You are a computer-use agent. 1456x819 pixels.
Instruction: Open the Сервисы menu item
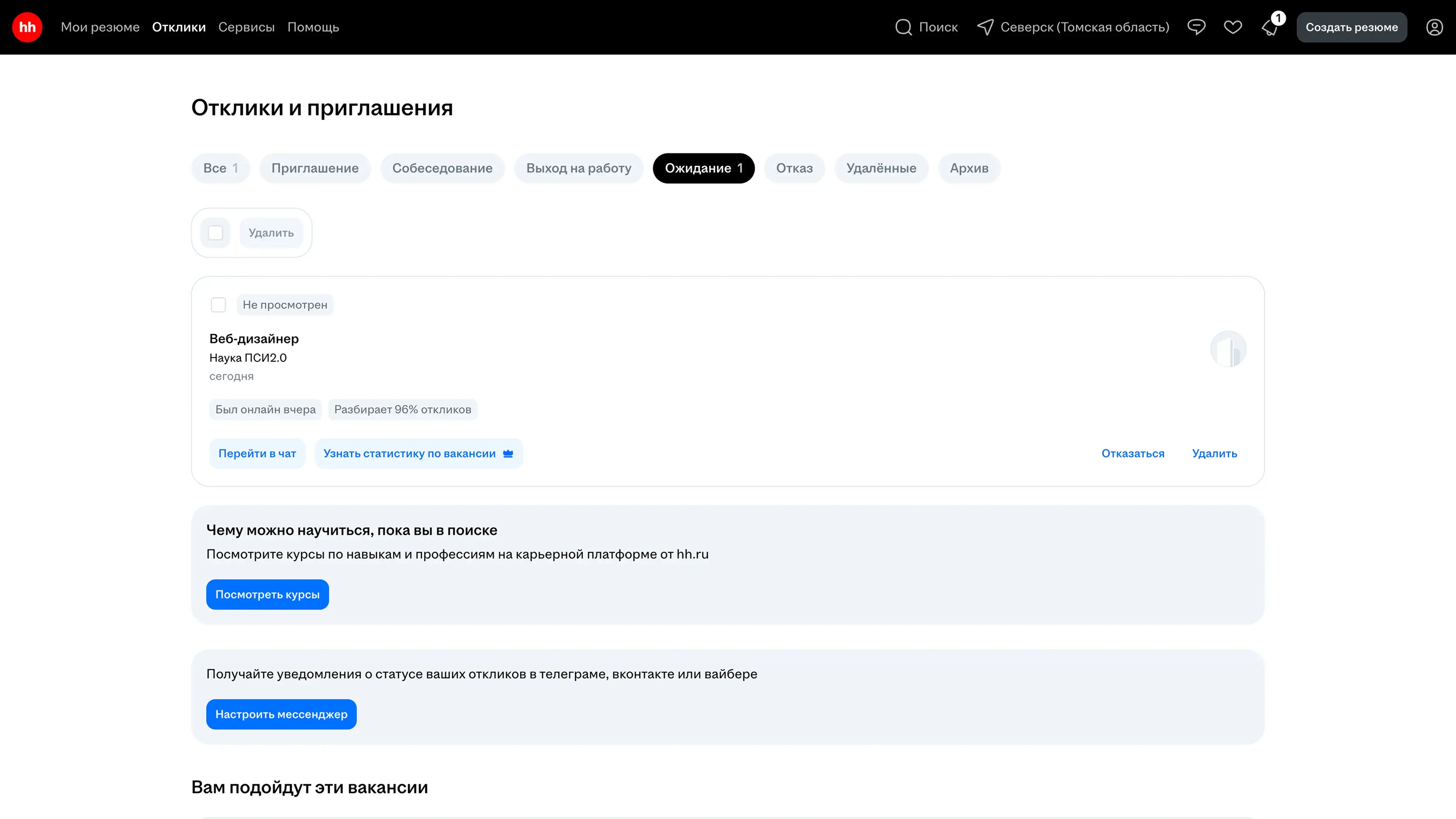246,27
